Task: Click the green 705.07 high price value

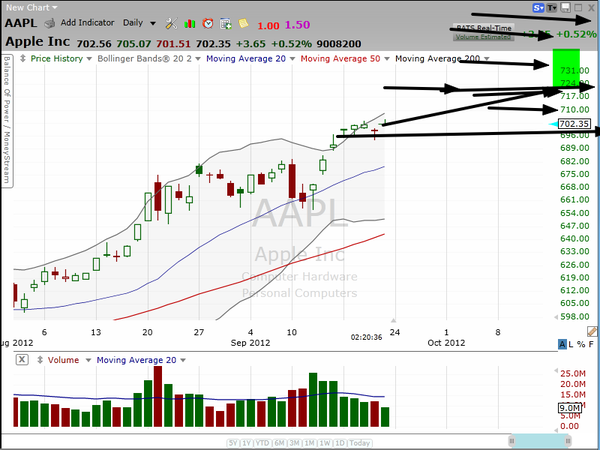Action: pyautogui.click(x=134, y=44)
